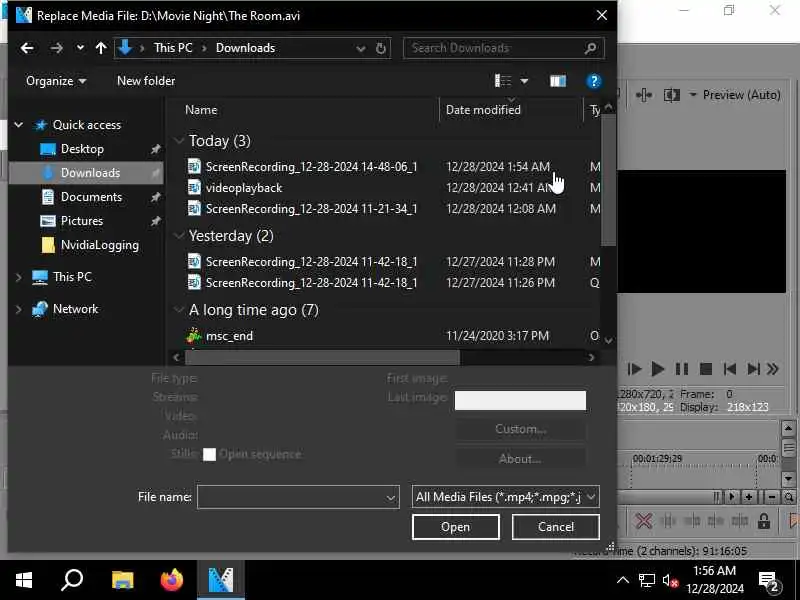Select Network in the sidebar

coord(75,309)
